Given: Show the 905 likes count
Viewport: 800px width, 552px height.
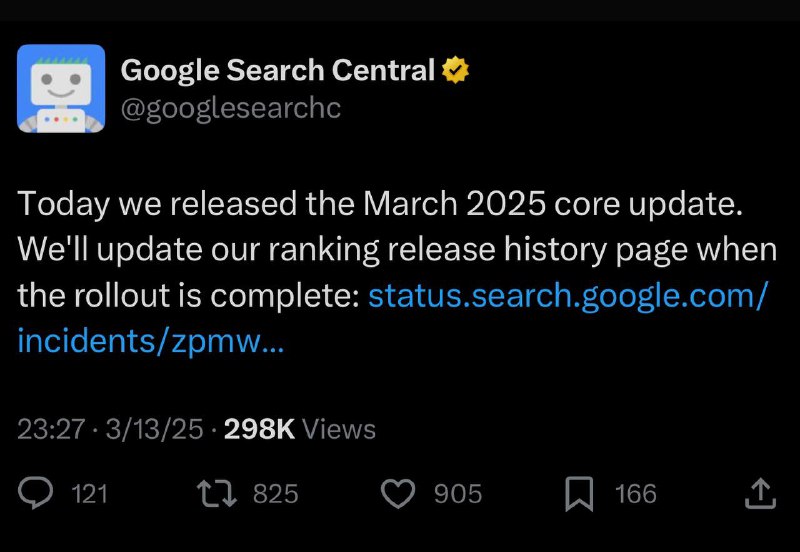Looking at the screenshot, I should (458, 494).
